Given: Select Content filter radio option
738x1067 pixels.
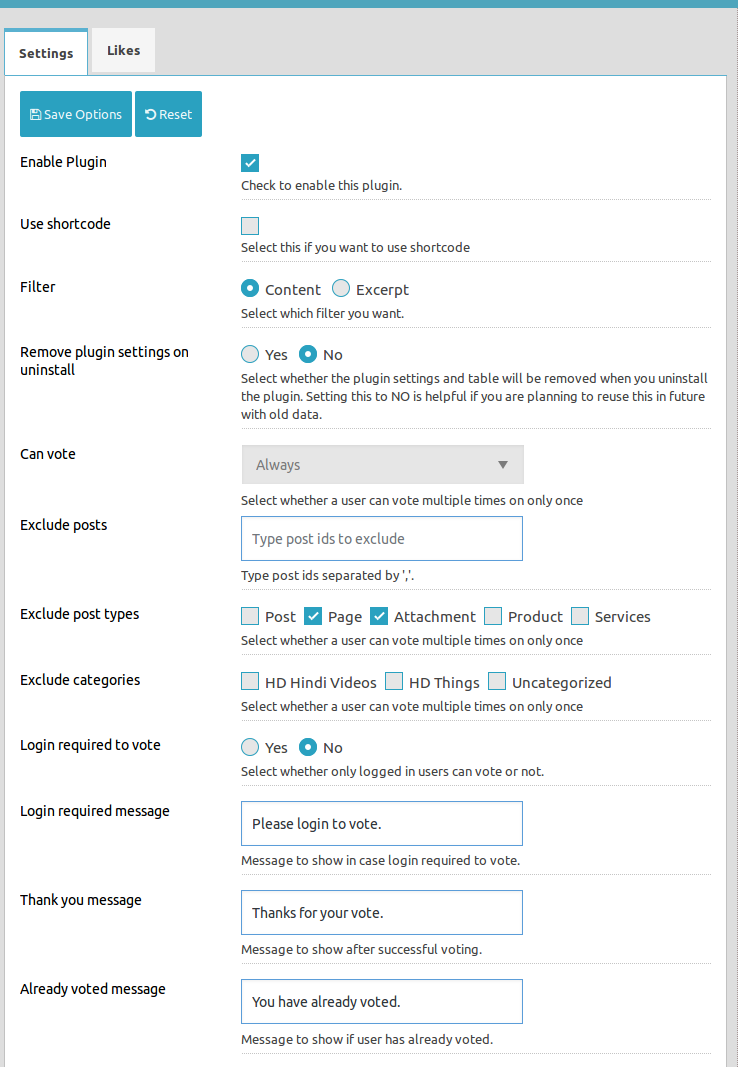Looking at the screenshot, I should pos(250,289).
